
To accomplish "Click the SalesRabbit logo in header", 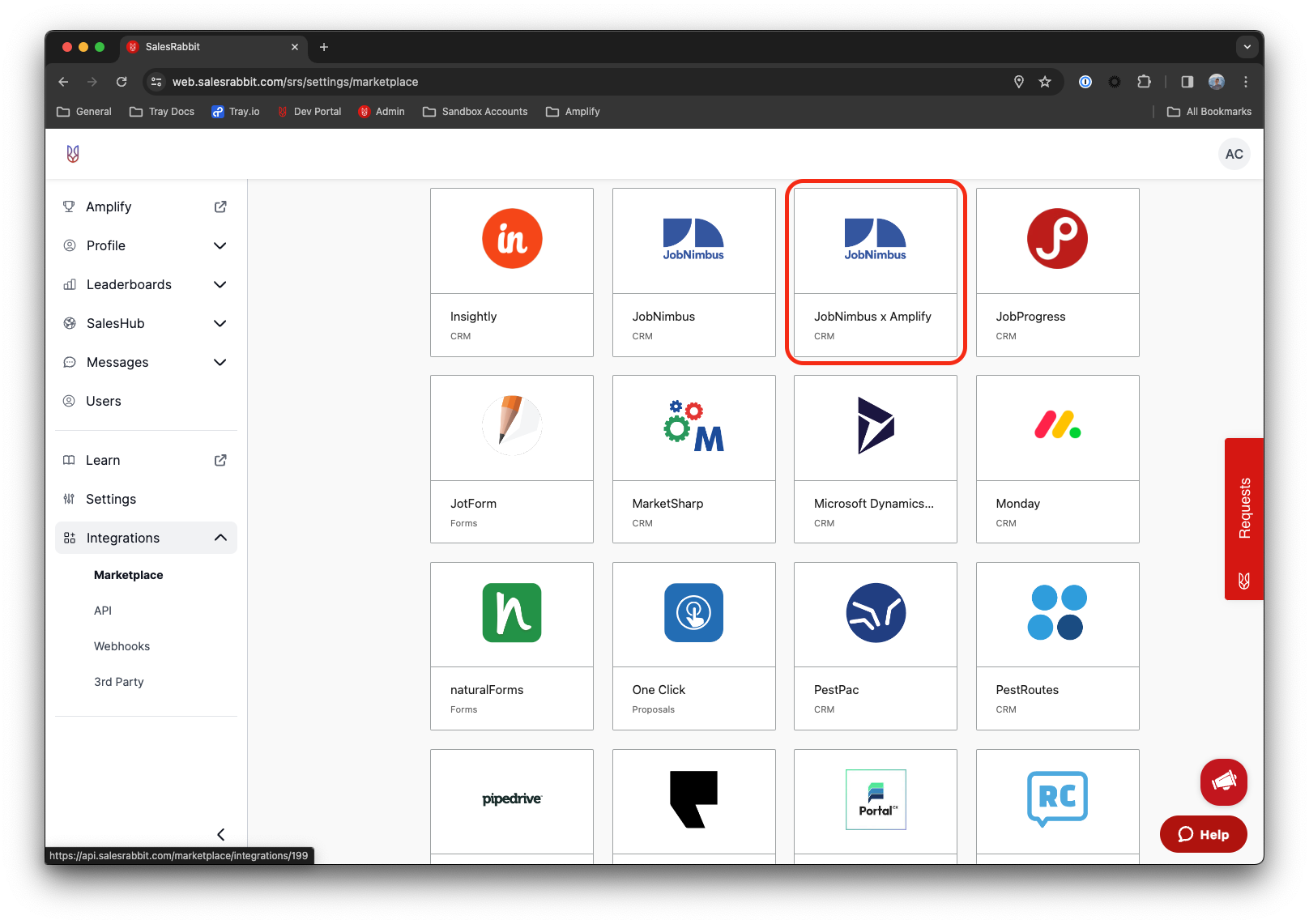I will [x=73, y=154].
